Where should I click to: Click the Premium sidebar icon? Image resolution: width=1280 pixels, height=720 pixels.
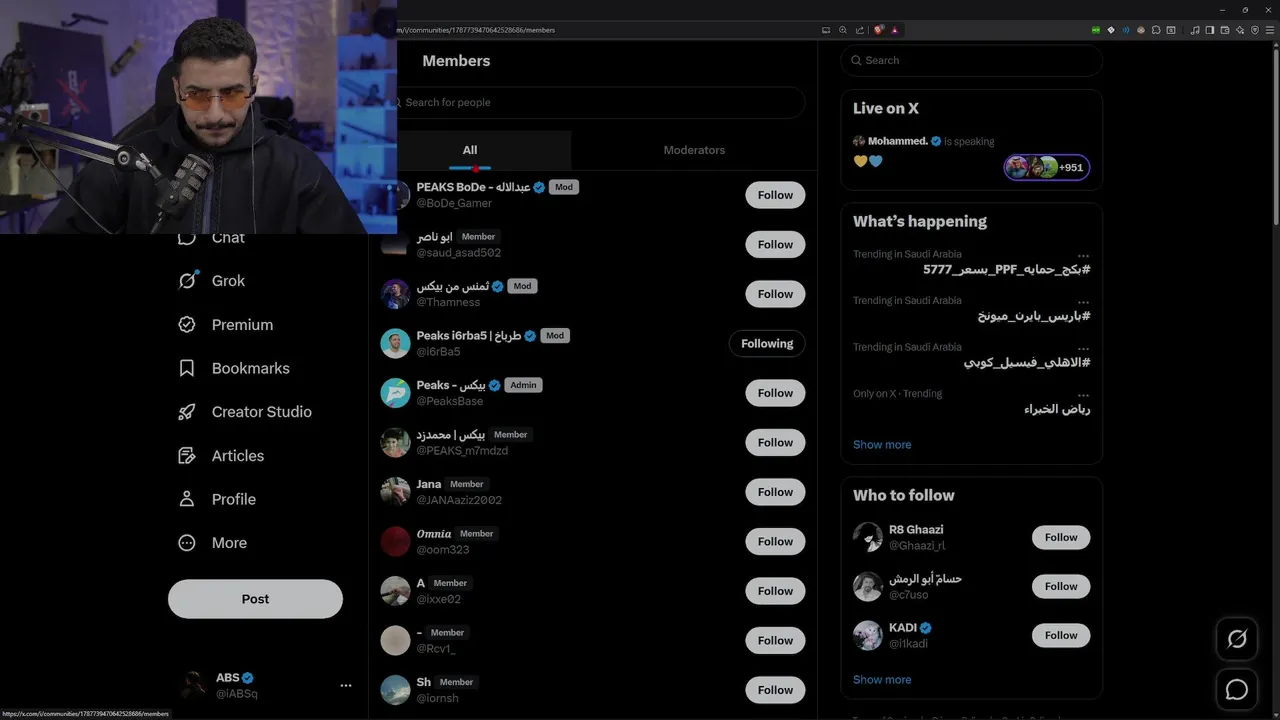click(x=187, y=325)
